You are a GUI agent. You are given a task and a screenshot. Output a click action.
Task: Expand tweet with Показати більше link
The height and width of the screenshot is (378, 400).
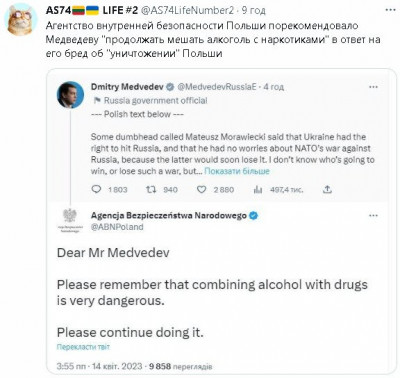tap(237, 171)
